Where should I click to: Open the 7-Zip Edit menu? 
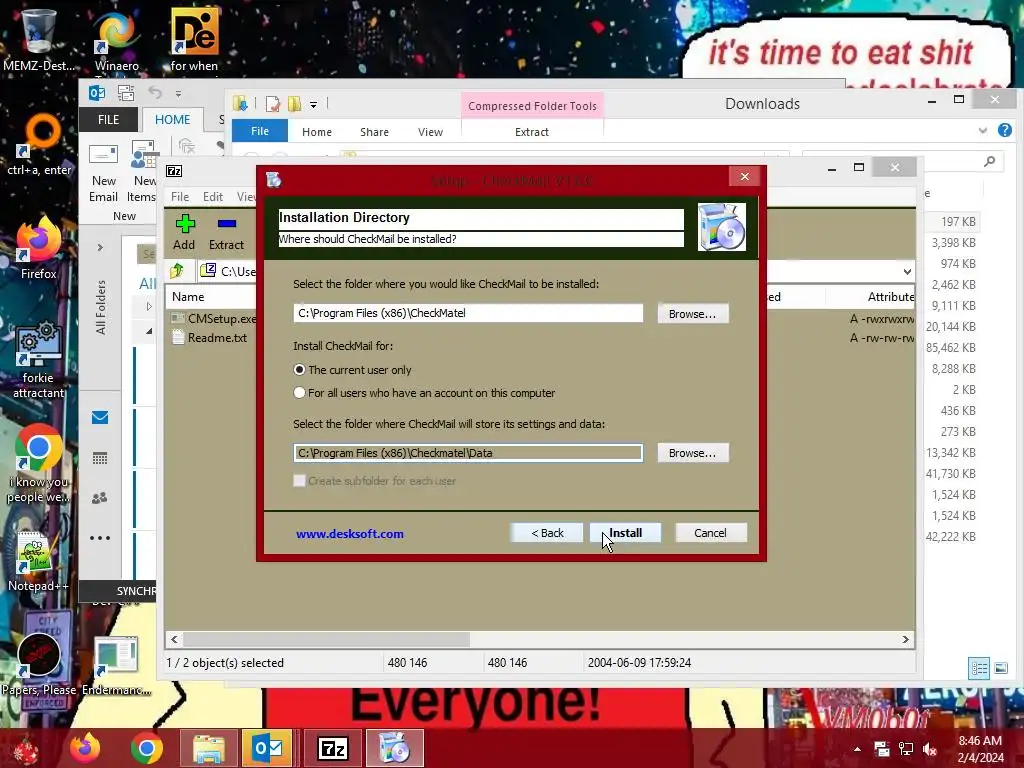tap(212, 197)
